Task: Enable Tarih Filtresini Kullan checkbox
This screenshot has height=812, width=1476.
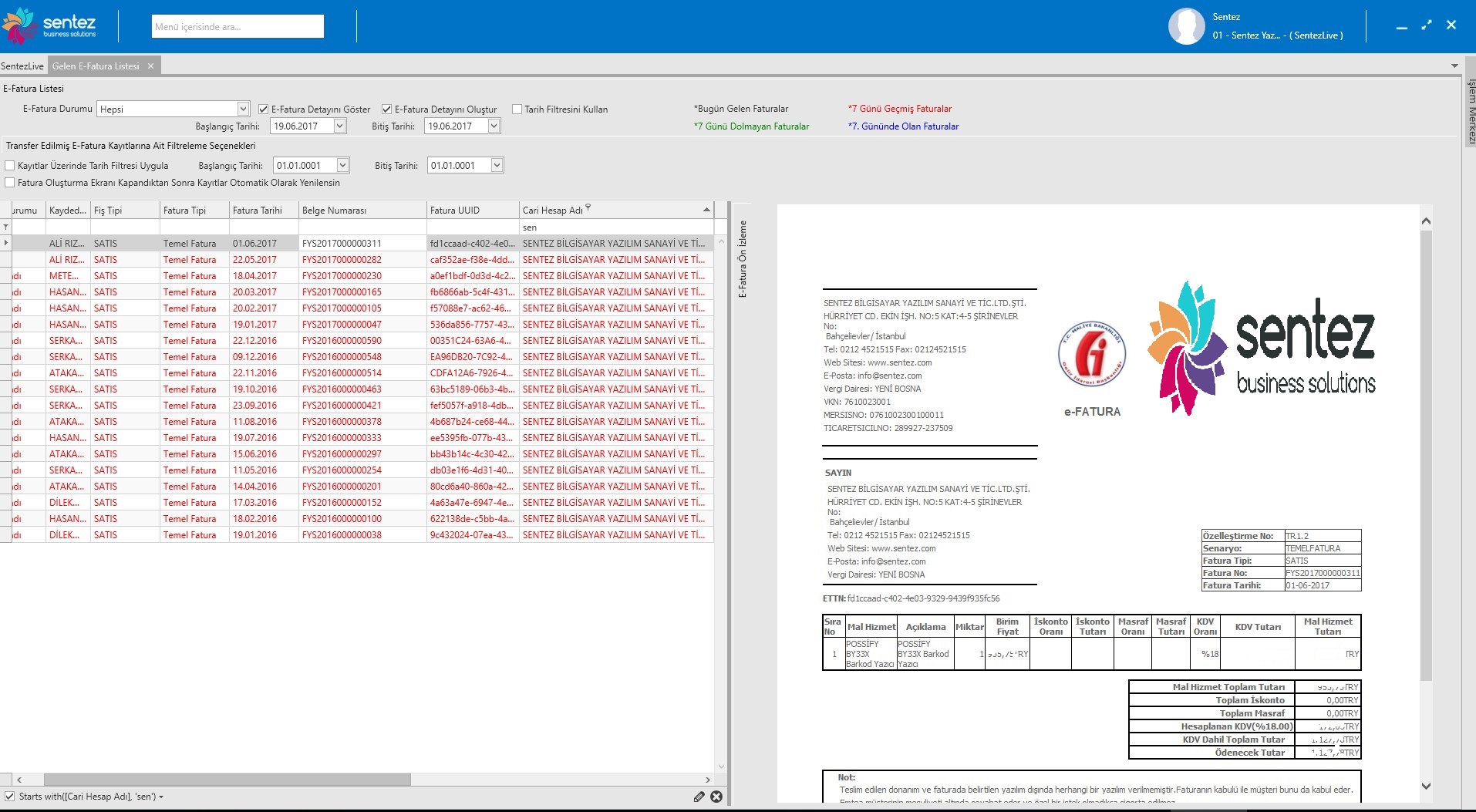Action: (517, 110)
